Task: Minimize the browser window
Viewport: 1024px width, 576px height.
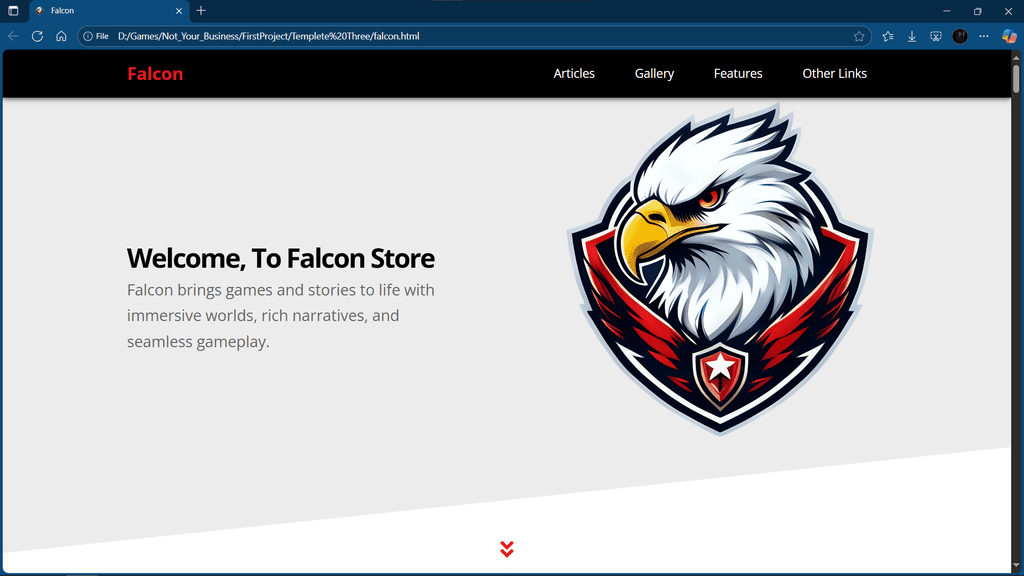Action: pos(947,11)
